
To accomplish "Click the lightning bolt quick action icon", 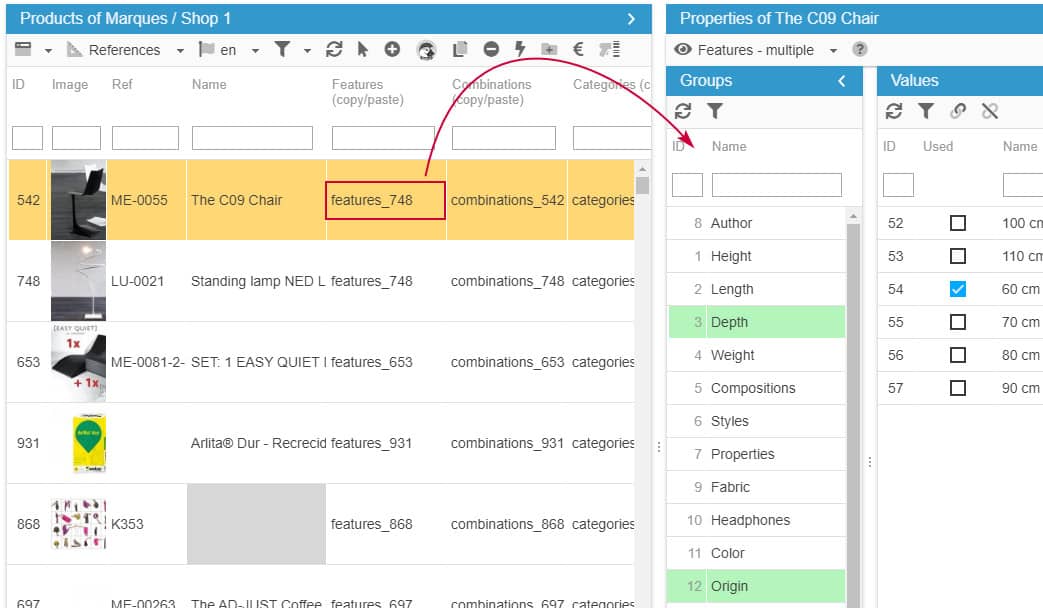I will click(520, 50).
